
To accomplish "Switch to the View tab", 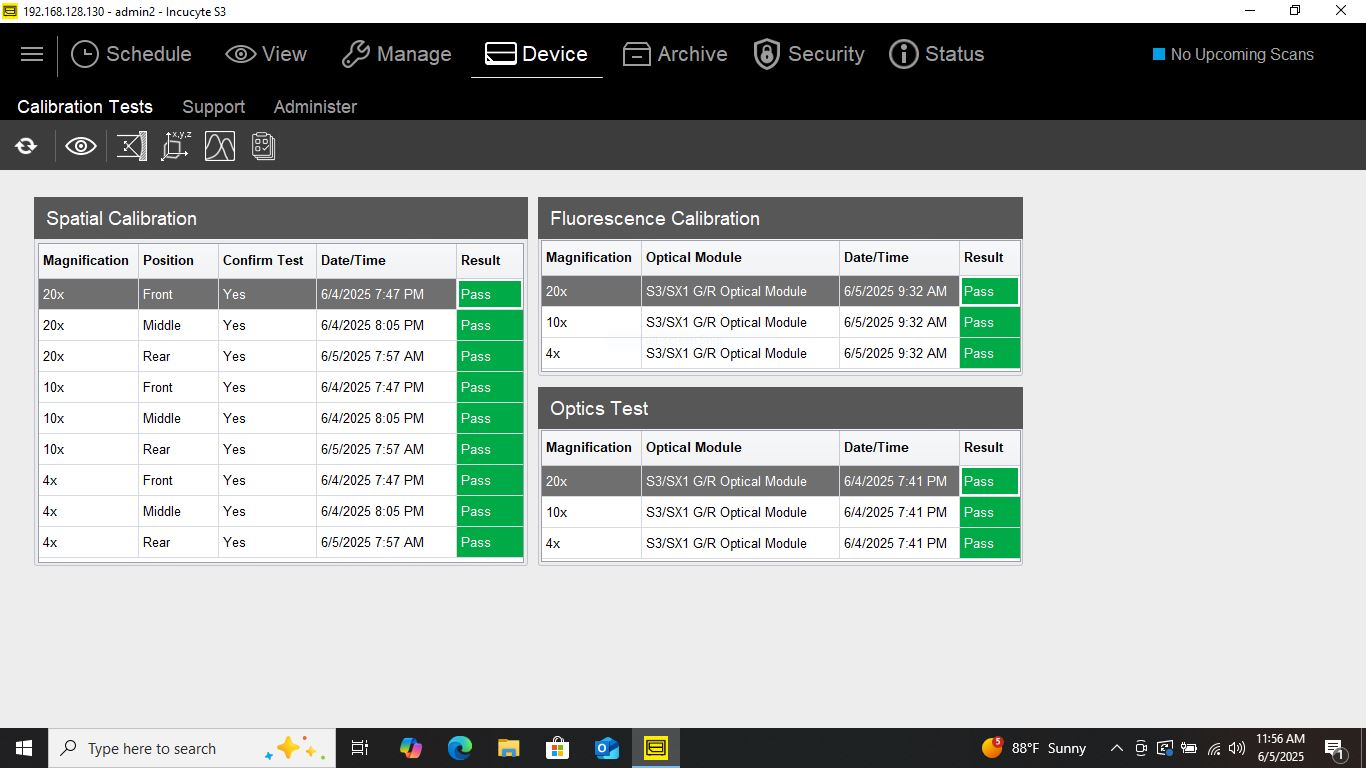I will point(266,54).
